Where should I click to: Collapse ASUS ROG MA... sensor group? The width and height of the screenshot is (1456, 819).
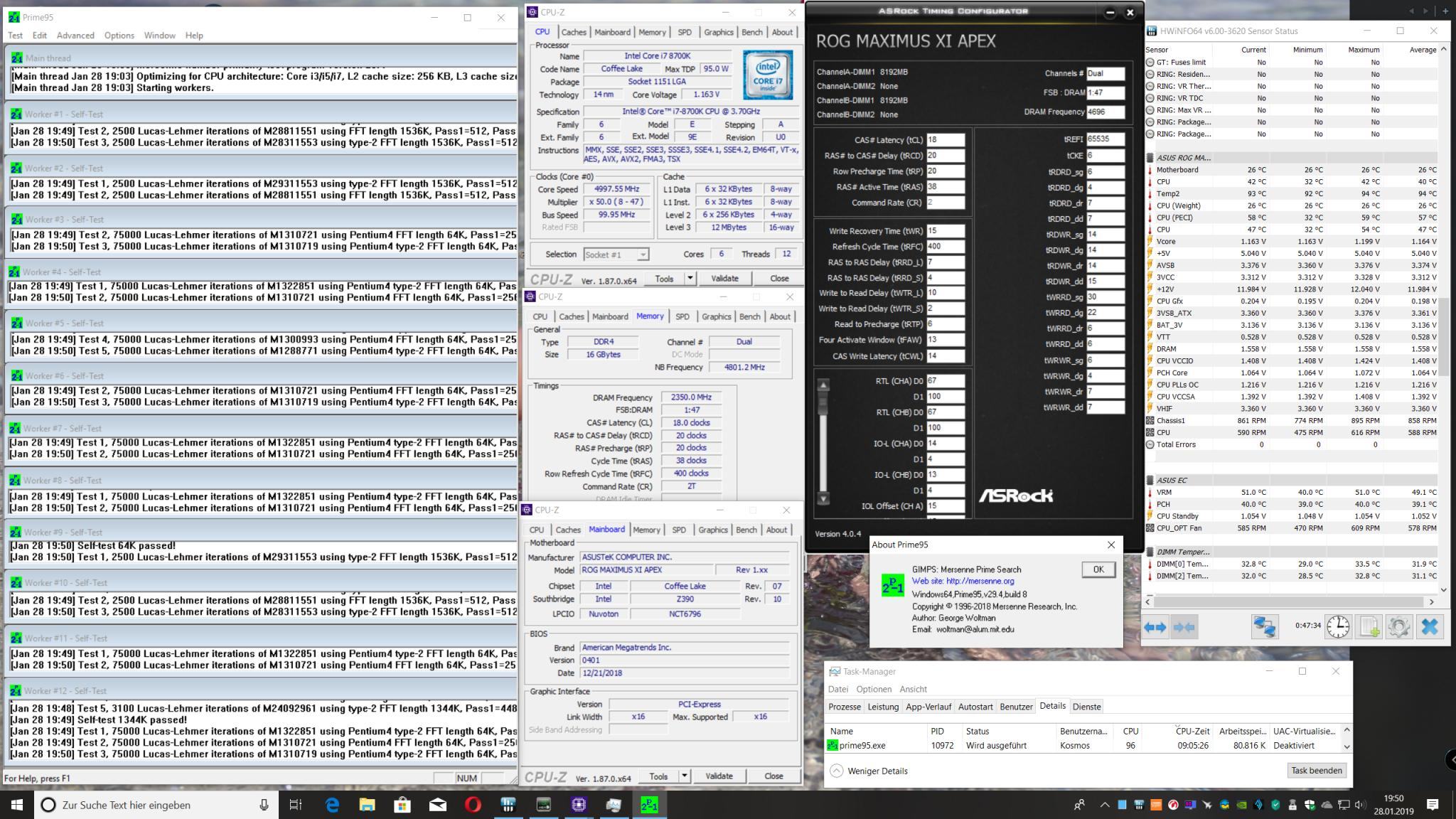[1150, 158]
